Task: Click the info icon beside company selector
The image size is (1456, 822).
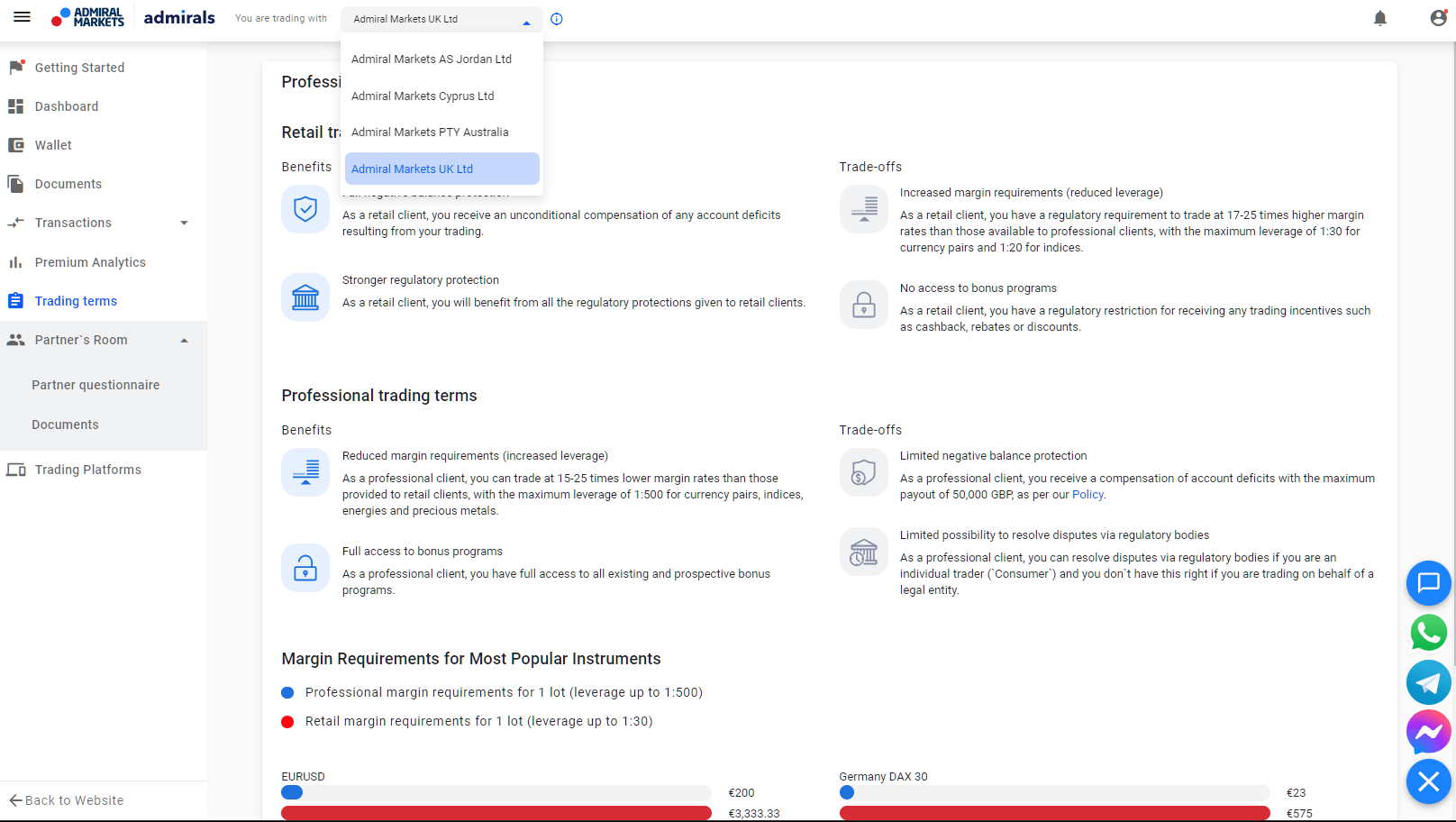Action: pyautogui.click(x=557, y=19)
